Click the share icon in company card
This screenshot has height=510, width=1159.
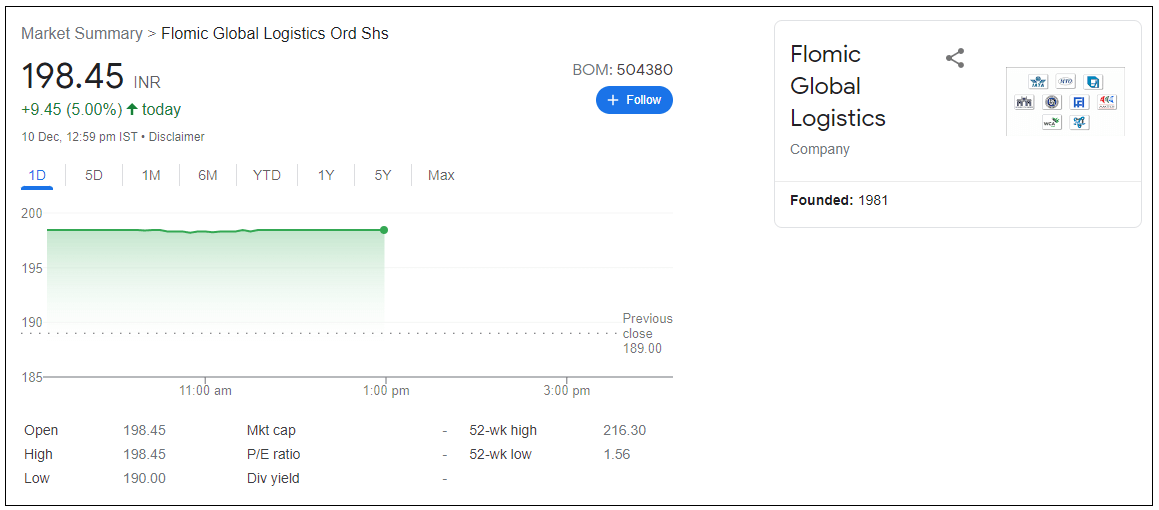tap(955, 58)
